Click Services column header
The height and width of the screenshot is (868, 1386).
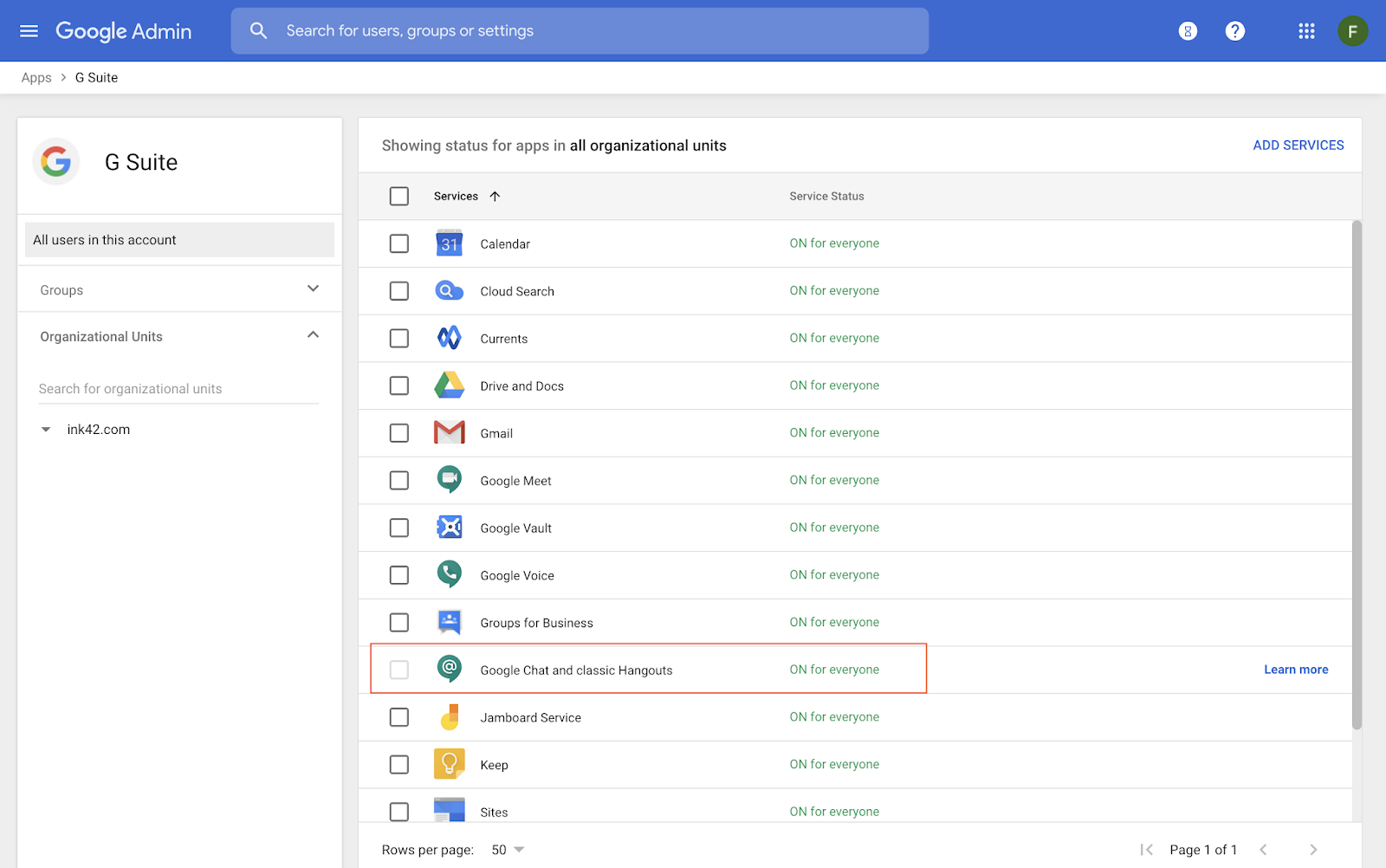coord(456,197)
